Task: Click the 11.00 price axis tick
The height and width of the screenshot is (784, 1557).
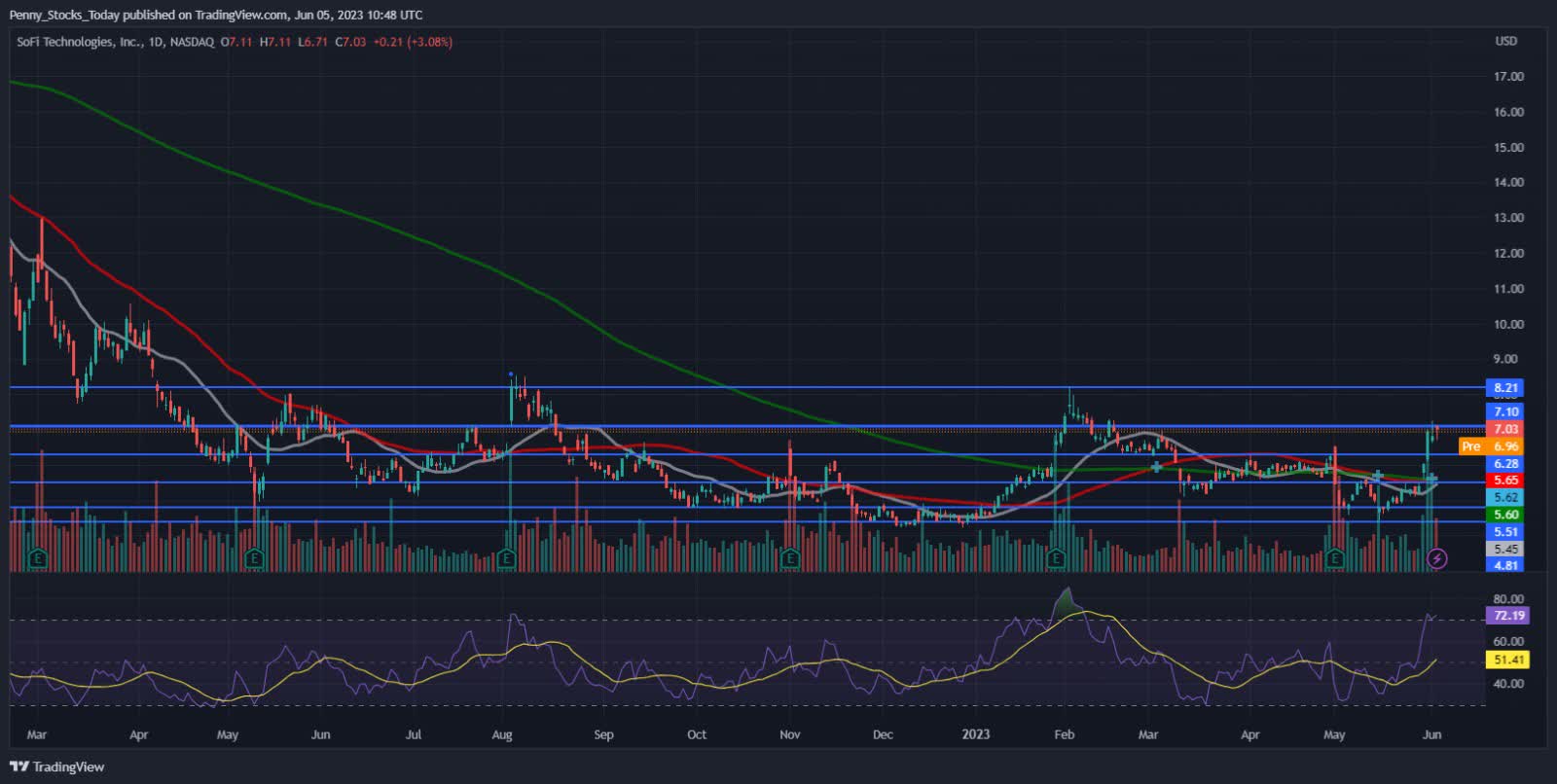Action: (x=1508, y=289)
